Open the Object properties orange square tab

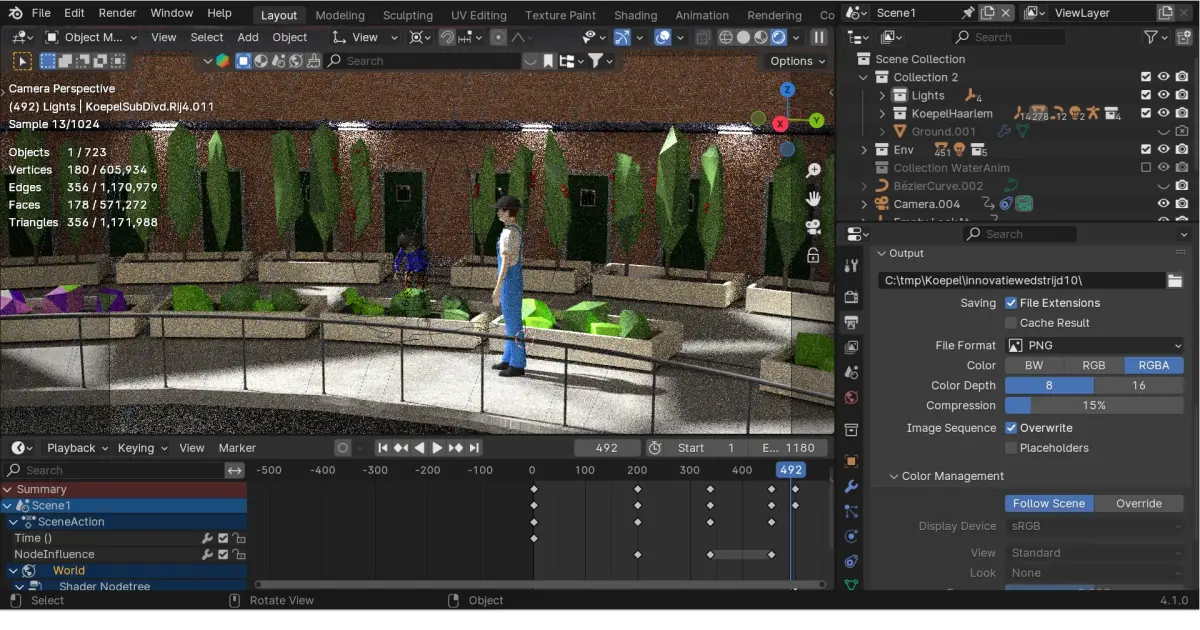point(851,461)
